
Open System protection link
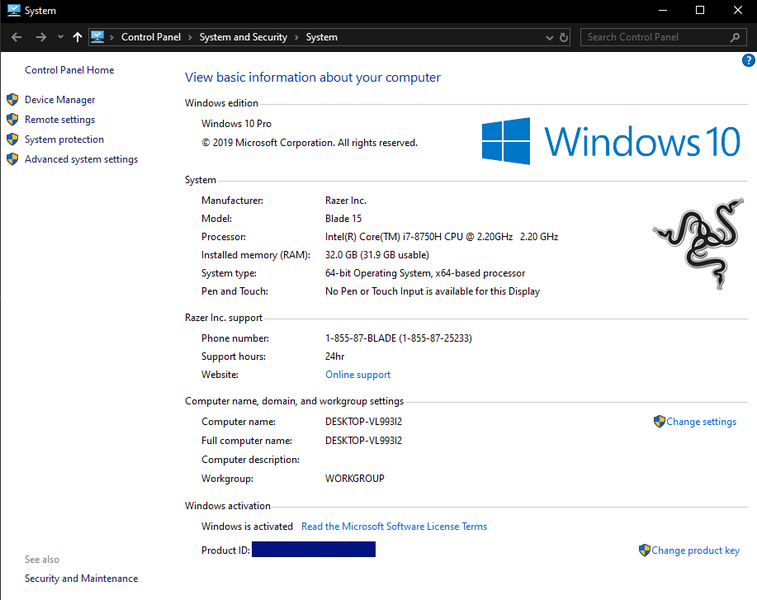[x=64, y=139]
